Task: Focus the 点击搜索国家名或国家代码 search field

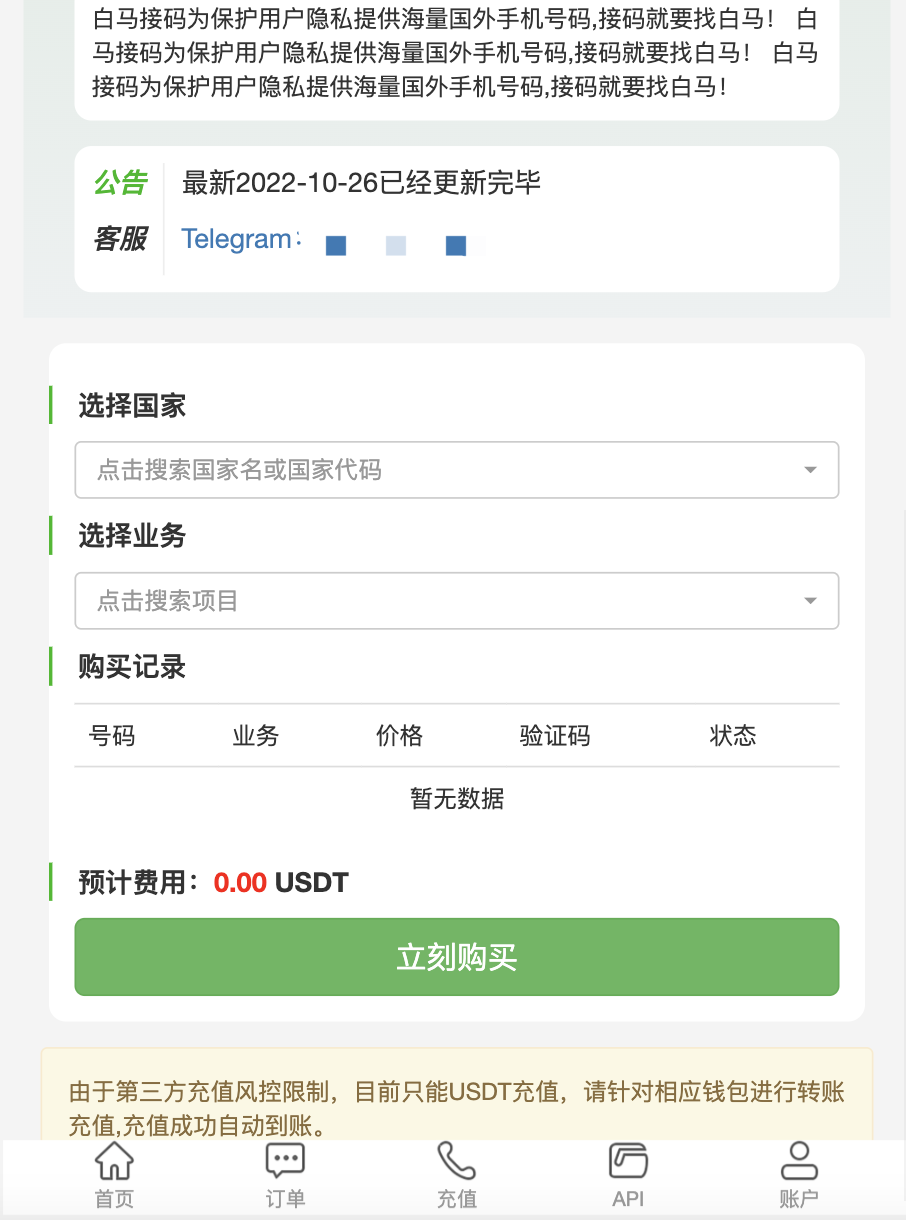Action: (x=440, y=470)
